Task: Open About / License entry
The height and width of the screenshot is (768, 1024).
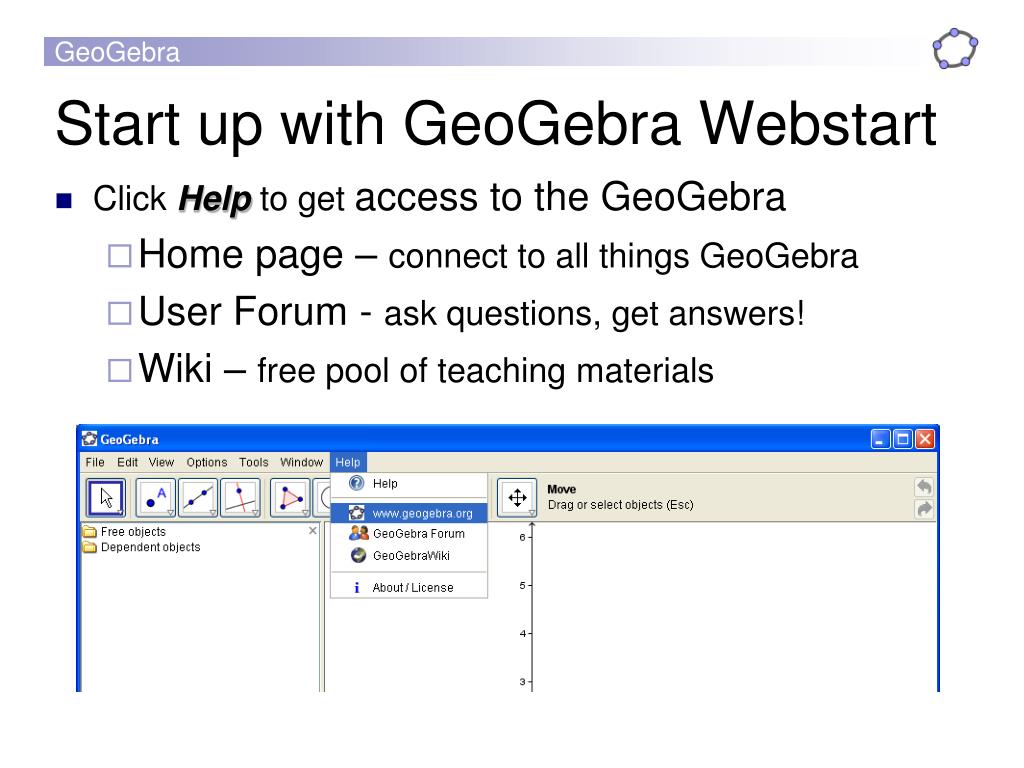Action: click(x=409, y=587)
